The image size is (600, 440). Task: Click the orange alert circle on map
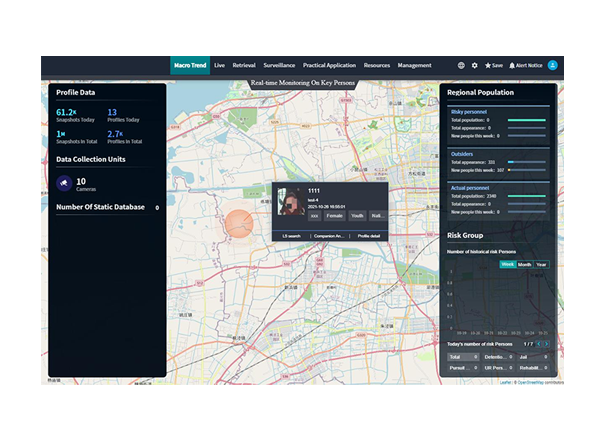coord(240,224)
